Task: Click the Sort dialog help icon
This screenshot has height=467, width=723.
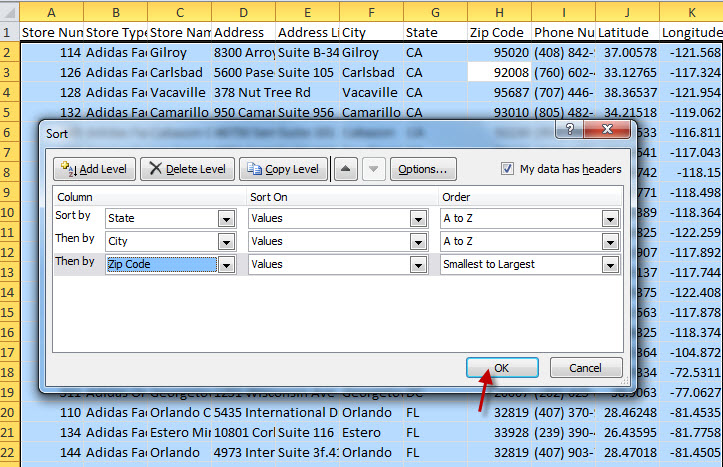Action: pos(569,130)
